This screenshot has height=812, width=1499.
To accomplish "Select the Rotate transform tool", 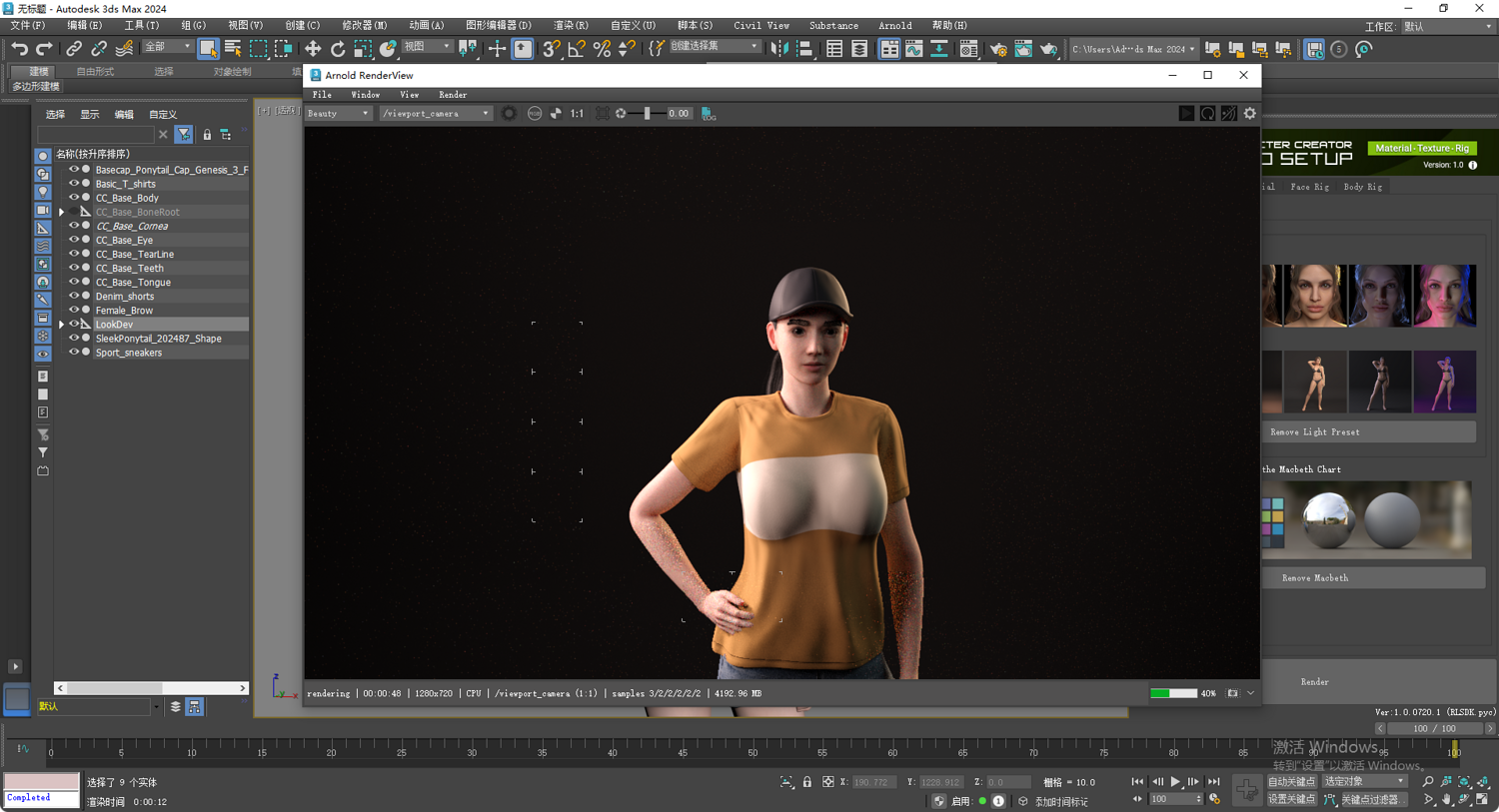I will [x=338, y=49].
